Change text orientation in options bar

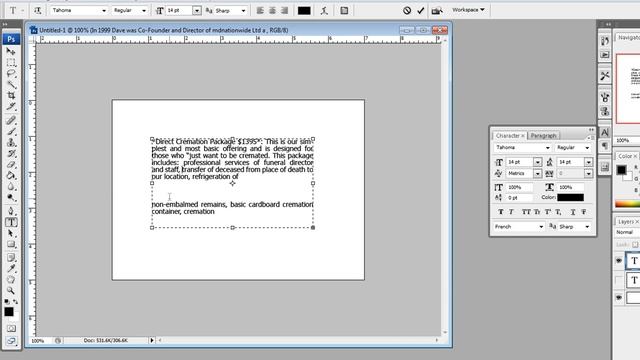[x=38, y=11]
